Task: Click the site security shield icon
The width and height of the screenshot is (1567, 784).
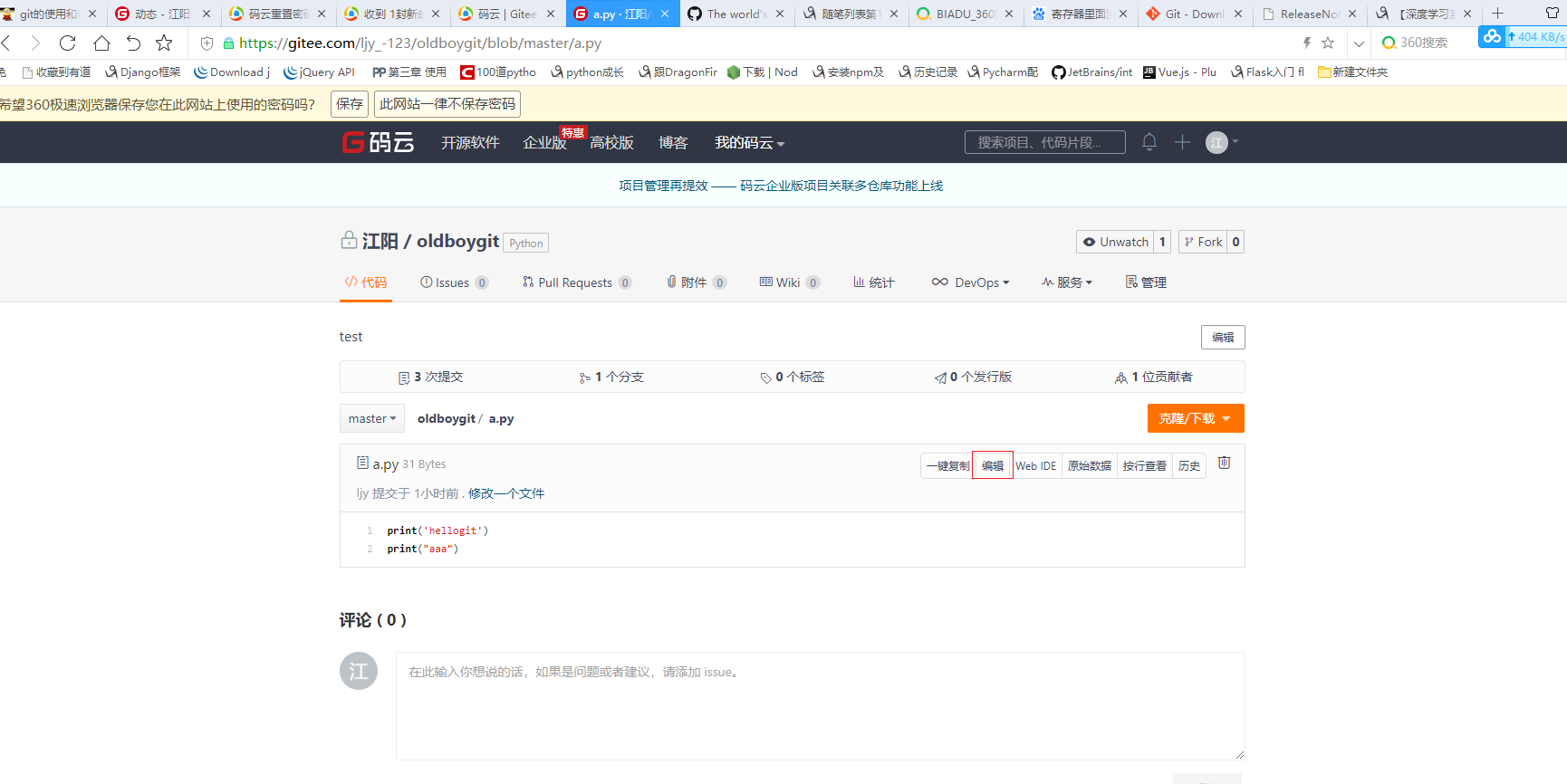Action: click(x=207, y=43)
